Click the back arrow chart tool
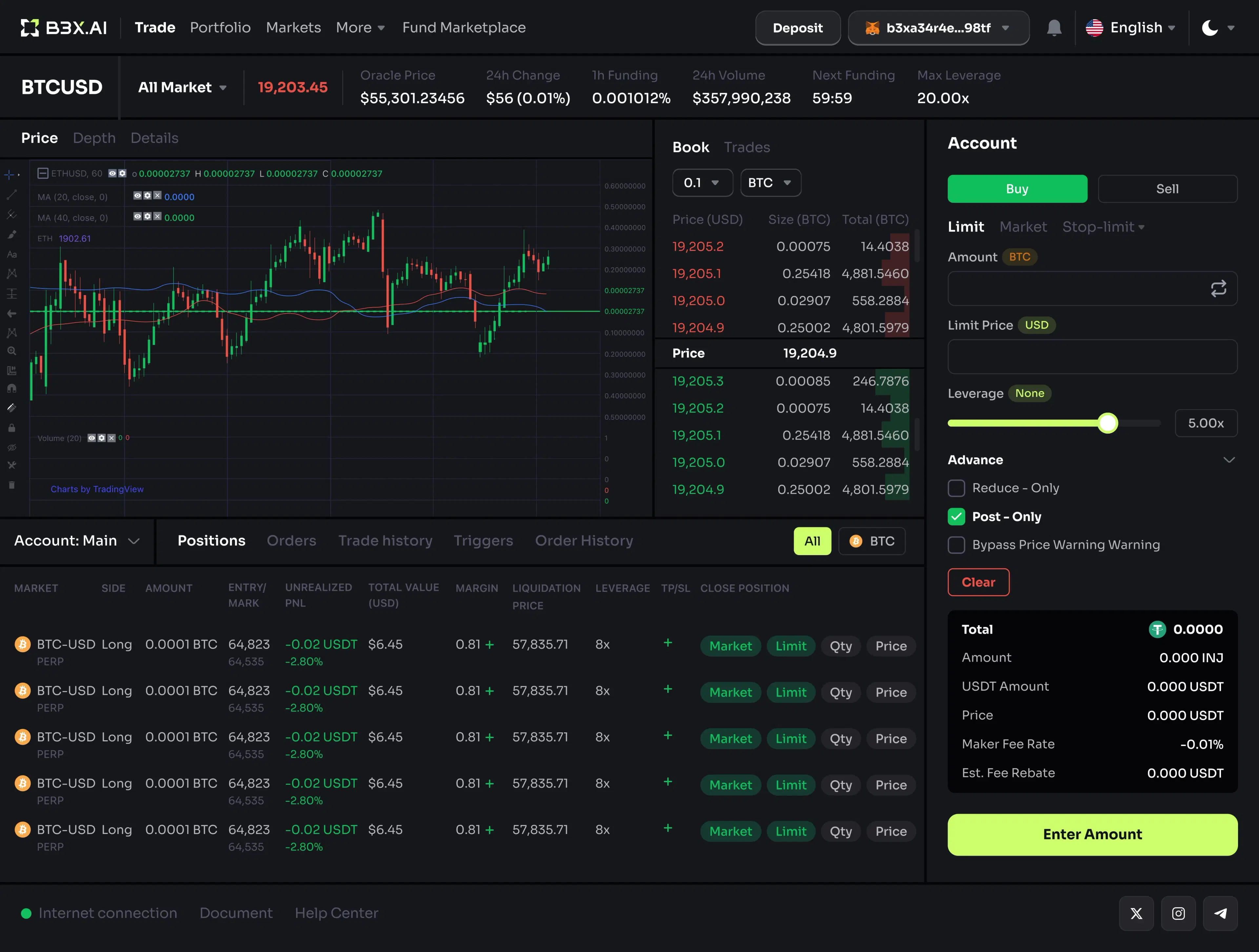Image resolution: width=1259 pixels, height=952 pixels. [x=11, y=313]
